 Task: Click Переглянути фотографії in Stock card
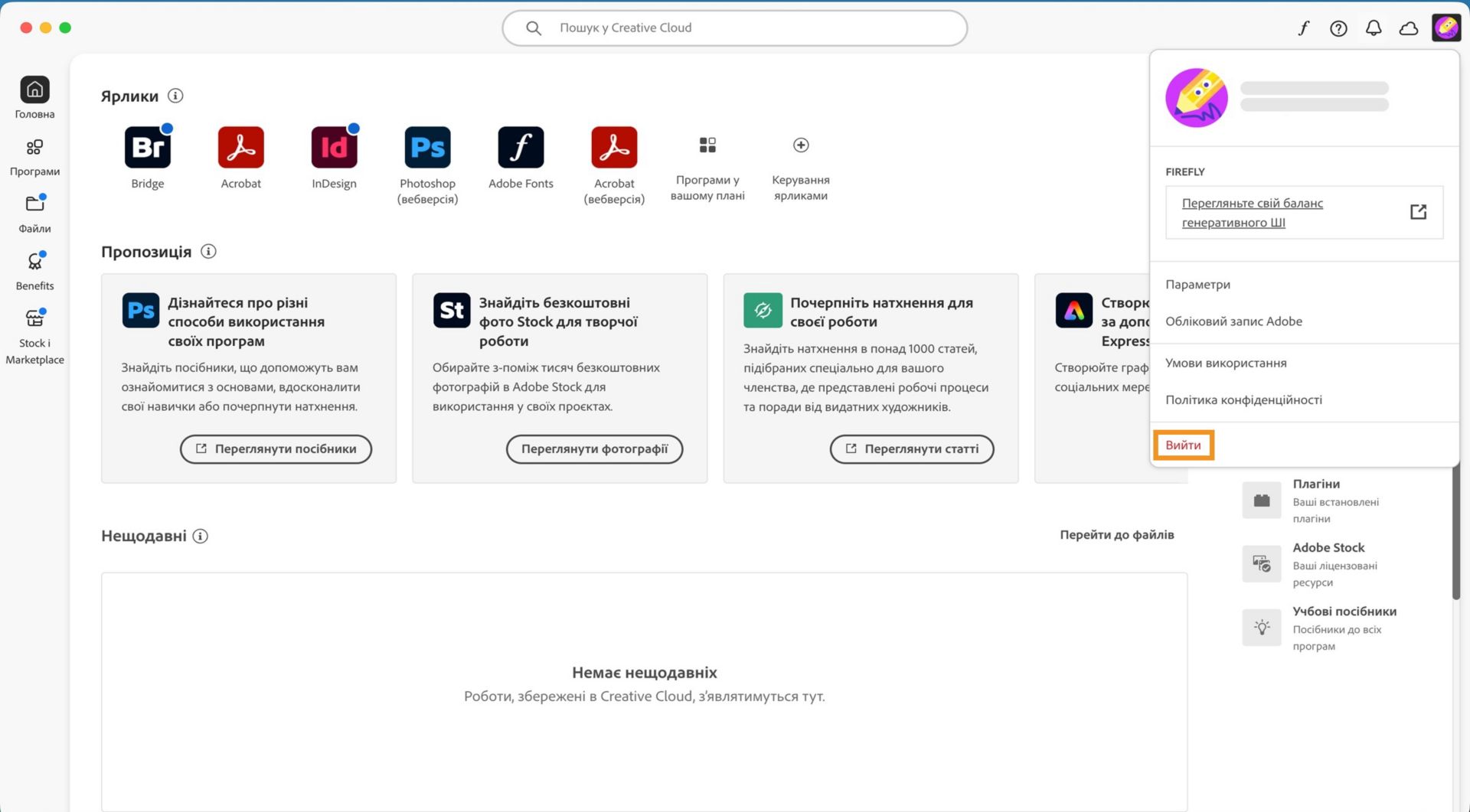coord(594,449)
